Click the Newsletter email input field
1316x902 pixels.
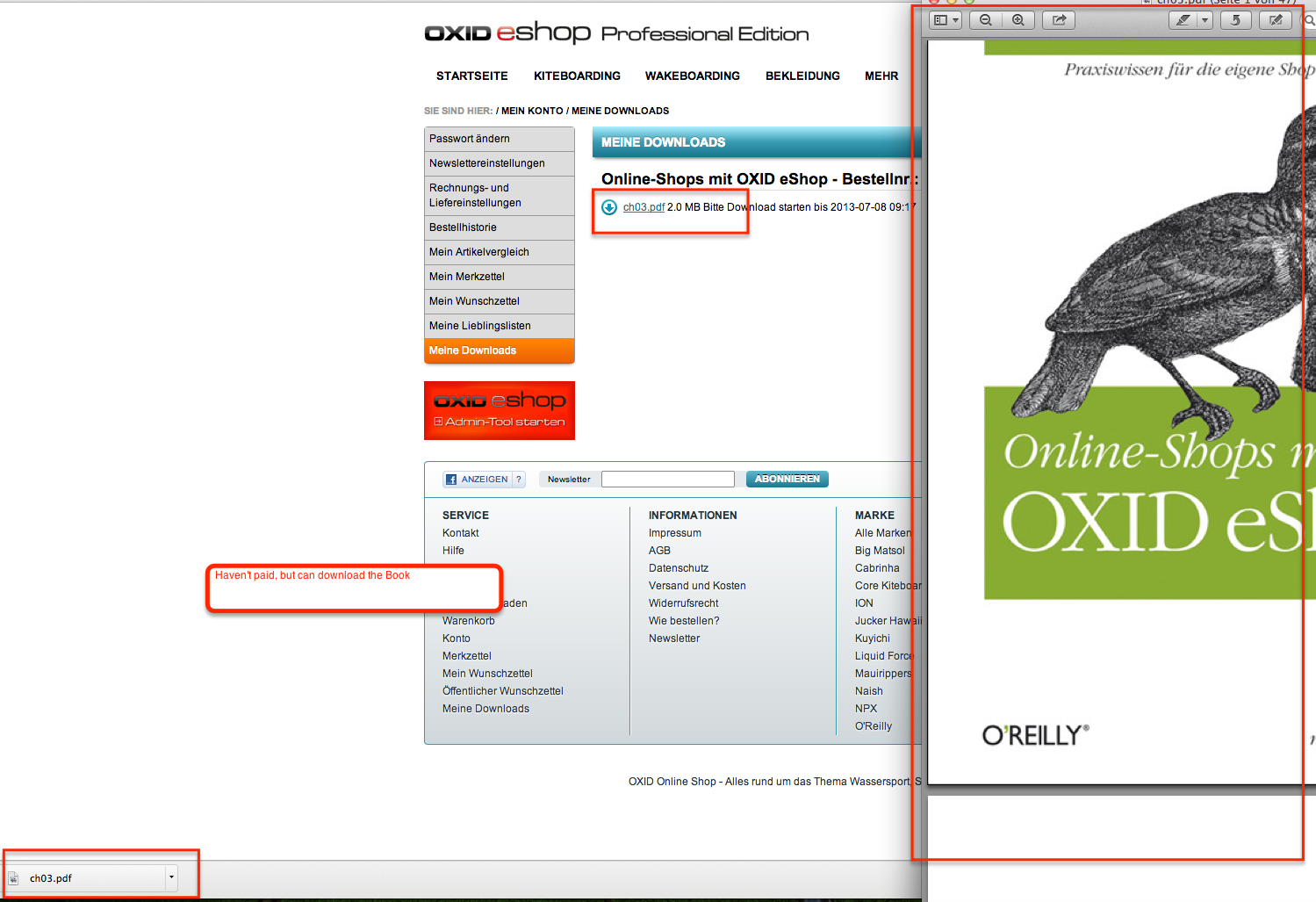pyautogui.click(x=667, y=480)
